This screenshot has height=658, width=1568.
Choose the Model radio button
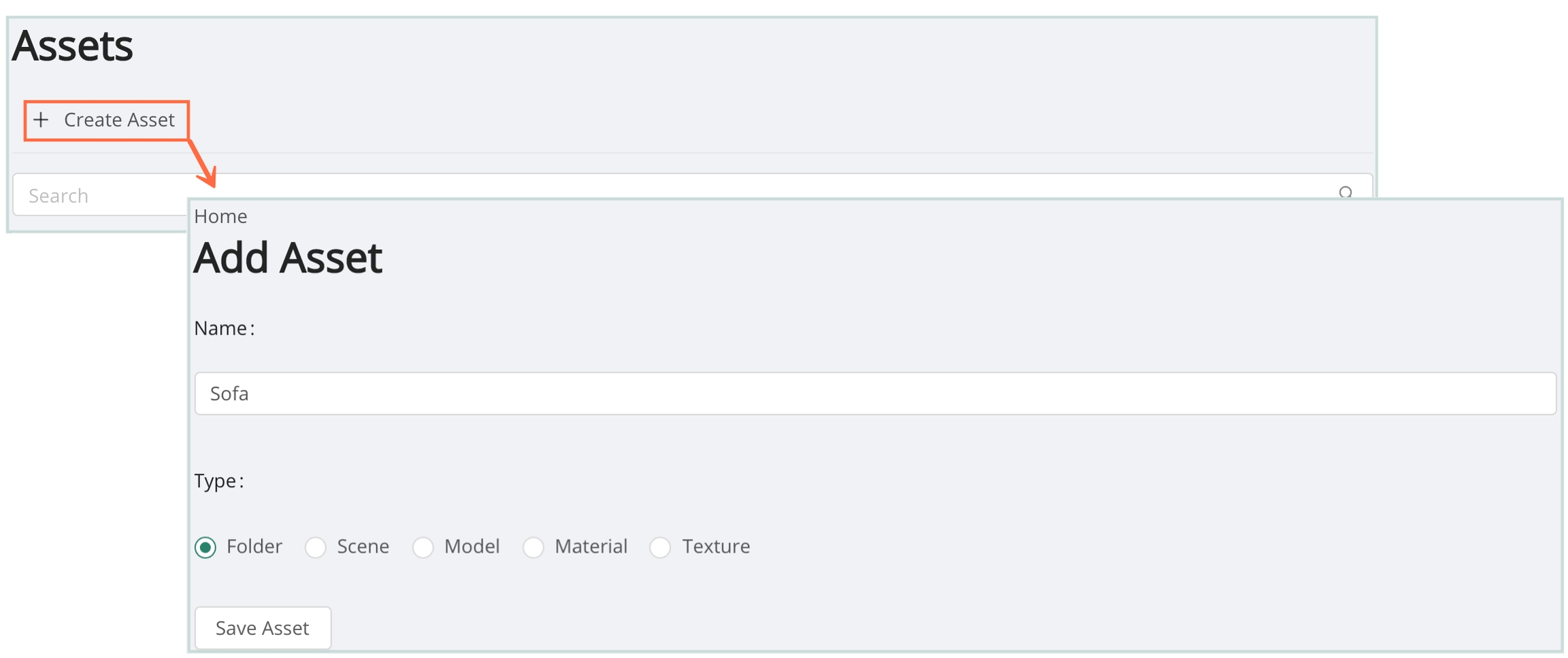coord(423,547)
